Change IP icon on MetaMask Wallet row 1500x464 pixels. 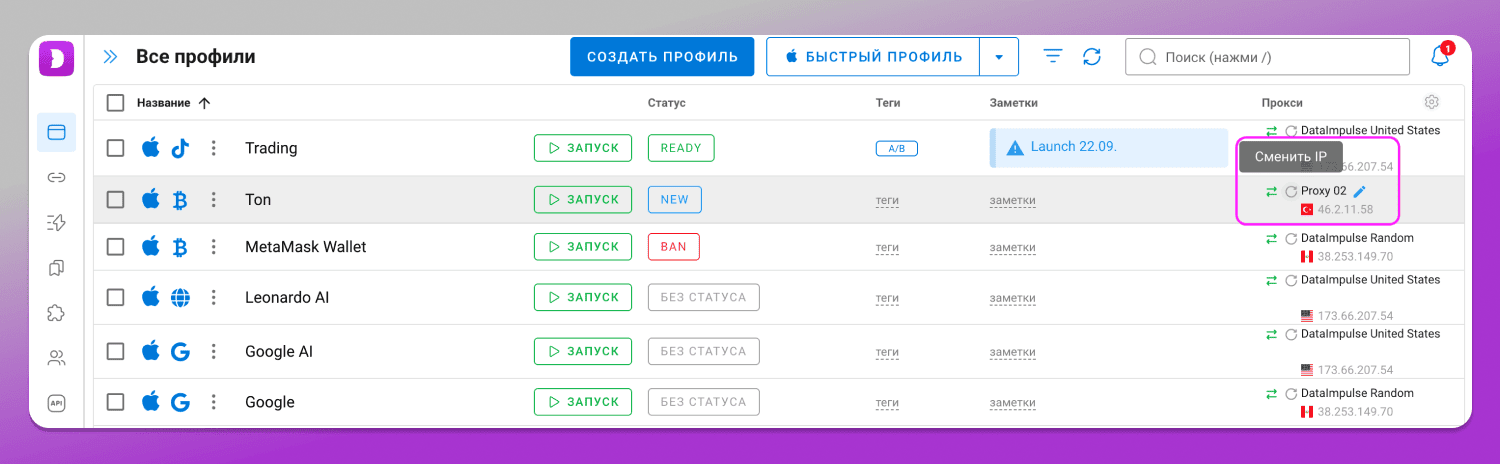pyautogui.click(x=1291, y=239)
